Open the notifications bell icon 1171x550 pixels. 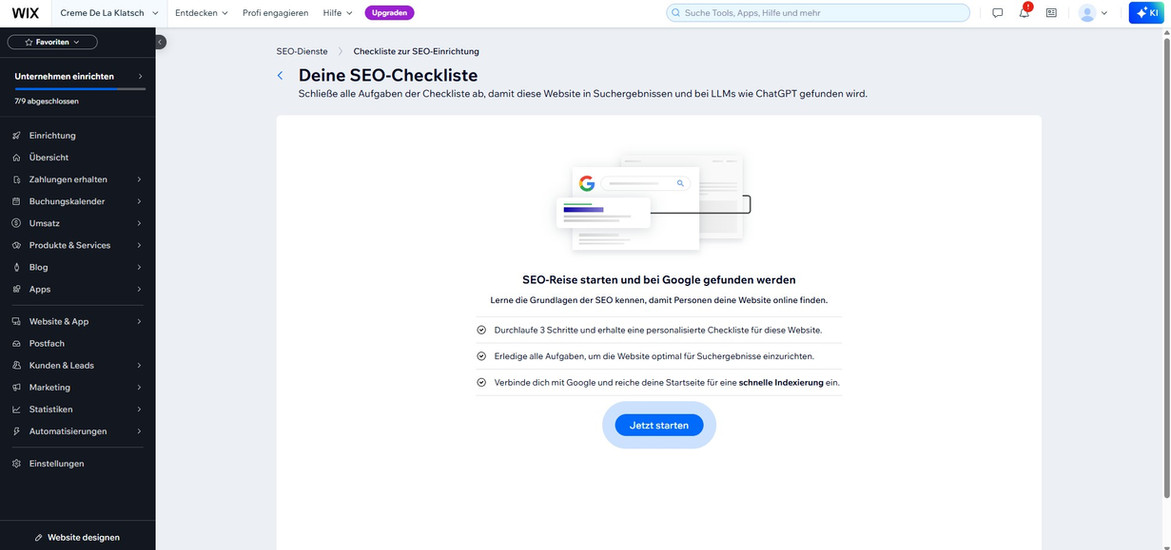tap(1024, 13)
